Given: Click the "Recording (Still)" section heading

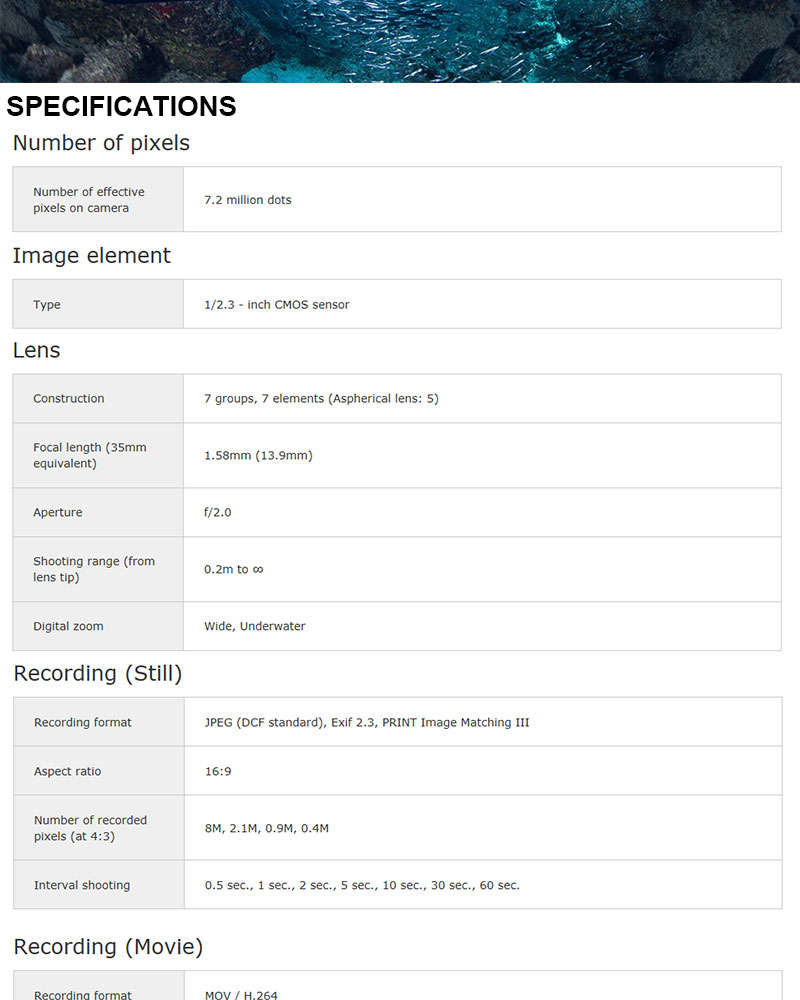Looking at the screenshot, I should [98, 674].
